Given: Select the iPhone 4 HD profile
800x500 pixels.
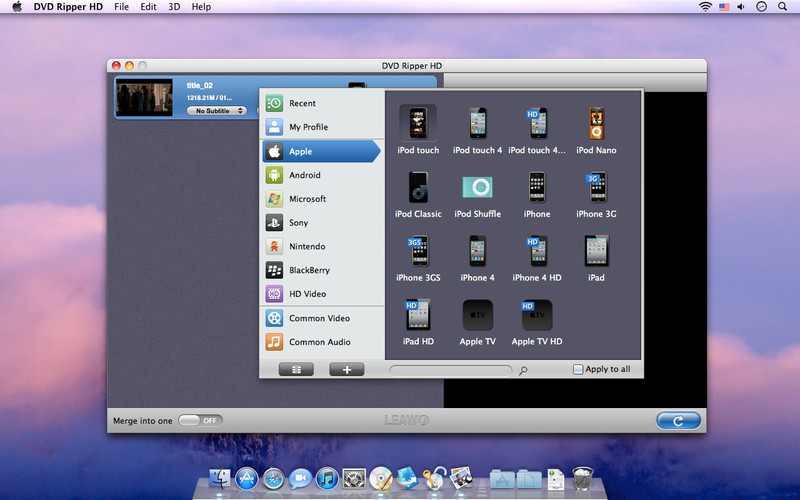Looking at the screenshot, I should click(537, 252).
